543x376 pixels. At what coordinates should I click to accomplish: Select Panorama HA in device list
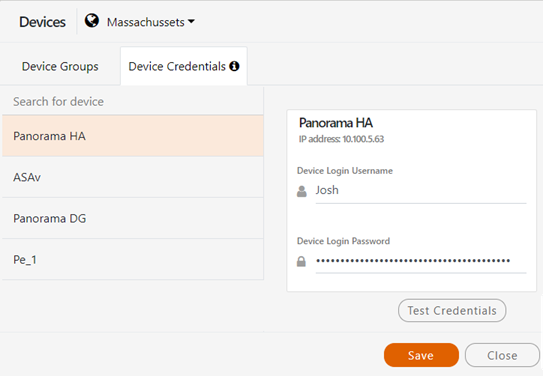coord(133,136)
